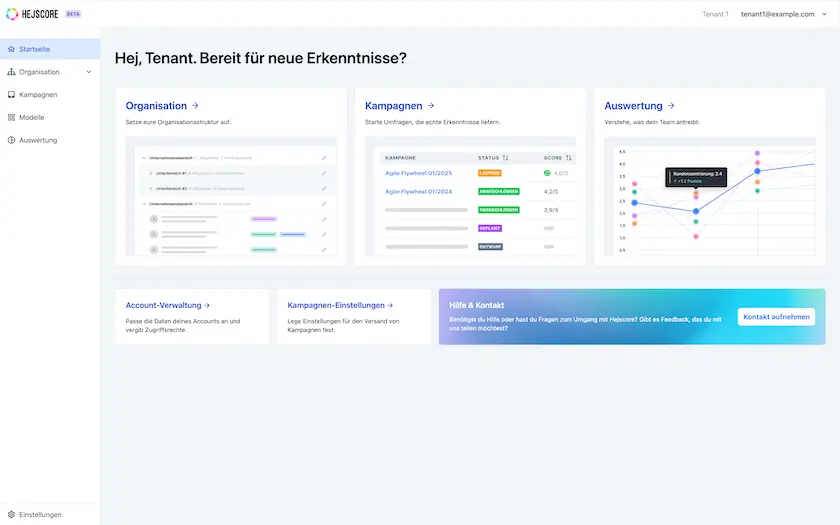Click Agile Flywheel 01/2024 in preview
Screen dimensions: 840x525
[418, 191]
